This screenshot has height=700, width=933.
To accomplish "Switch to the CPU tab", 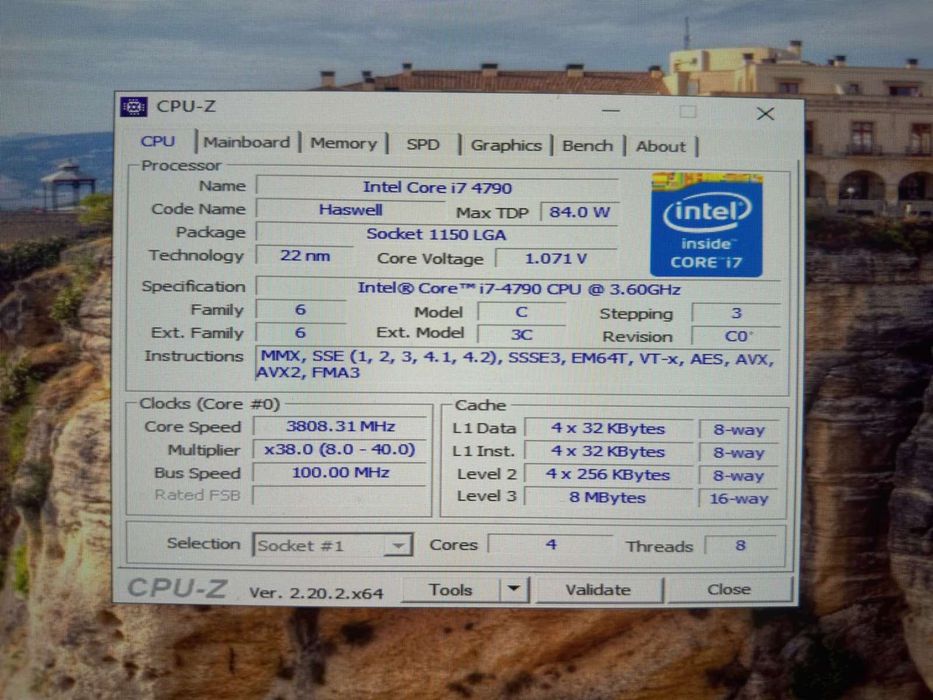I will point(158,142).
